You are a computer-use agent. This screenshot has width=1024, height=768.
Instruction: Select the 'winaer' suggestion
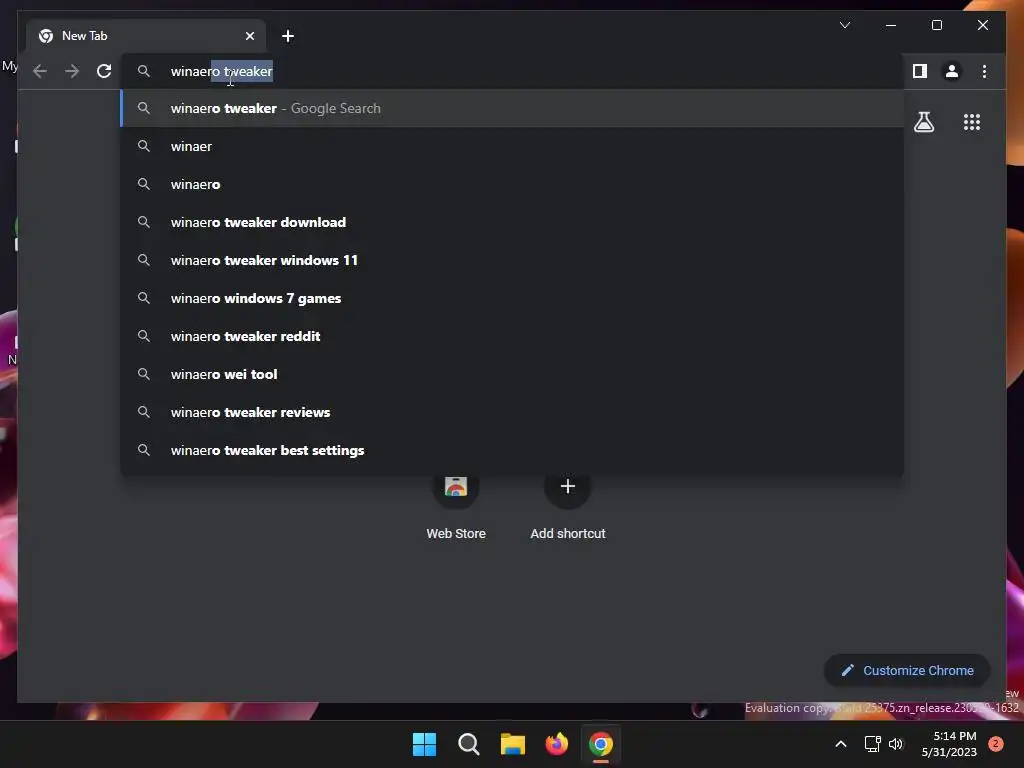click(x=512, y=146)
